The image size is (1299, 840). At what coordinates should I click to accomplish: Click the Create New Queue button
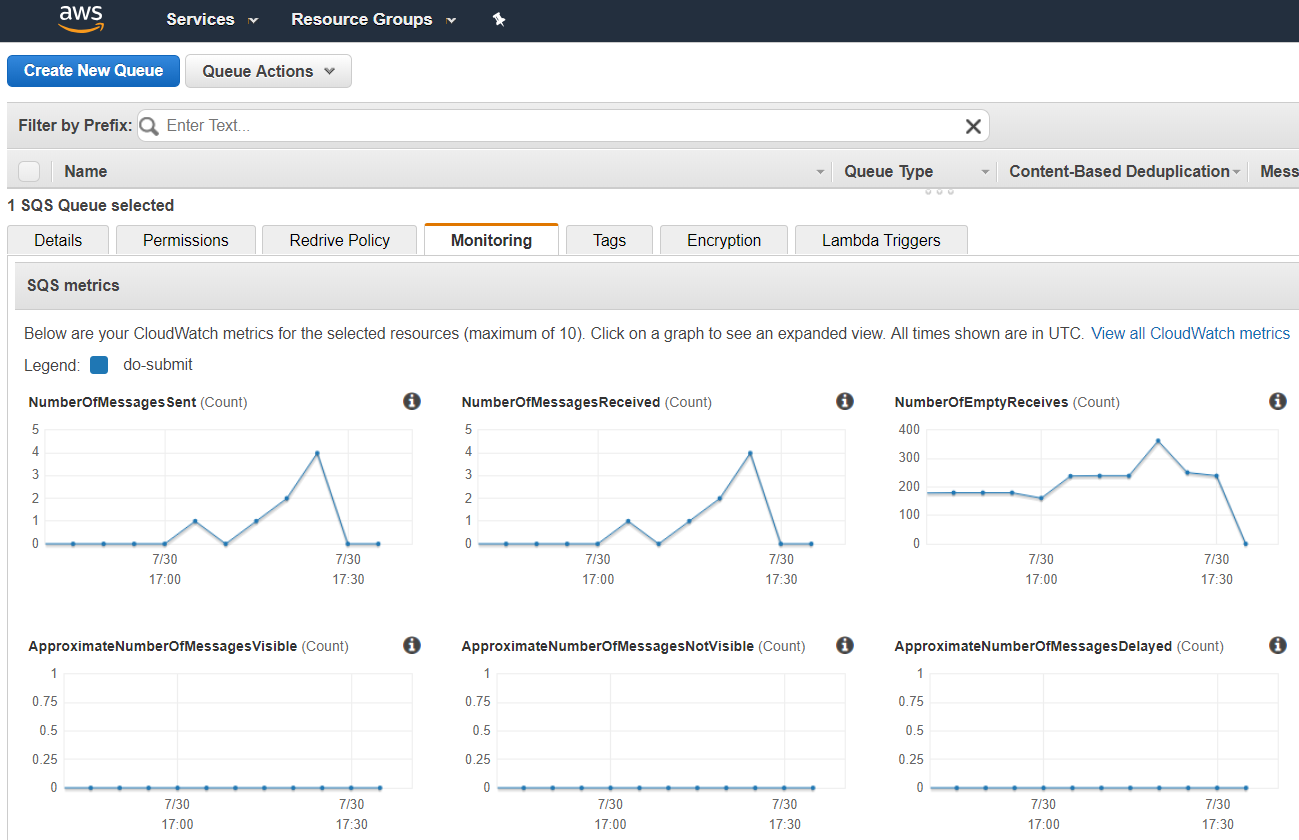93,71
